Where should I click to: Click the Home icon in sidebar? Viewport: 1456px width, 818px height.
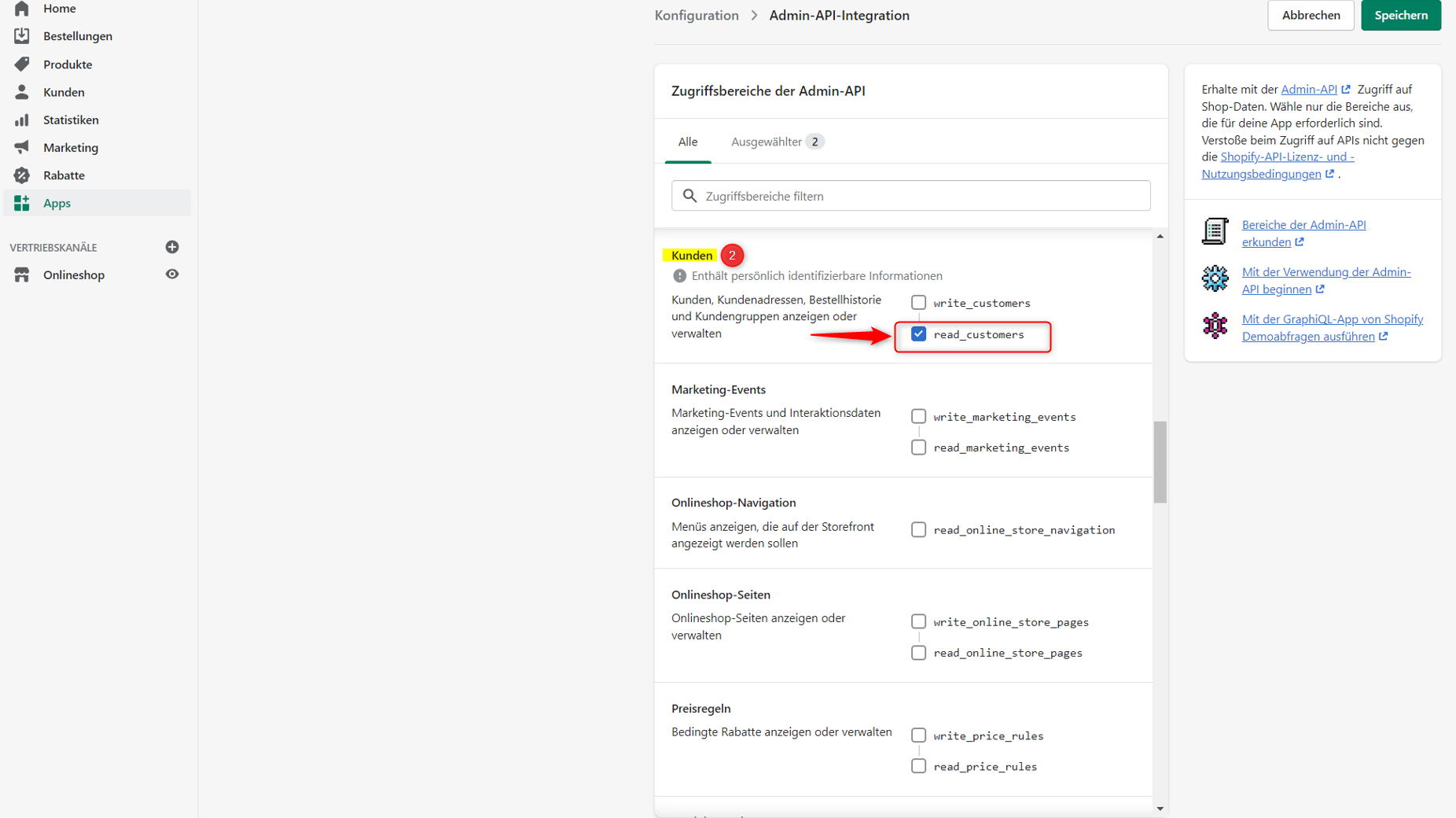pos(22,9)
